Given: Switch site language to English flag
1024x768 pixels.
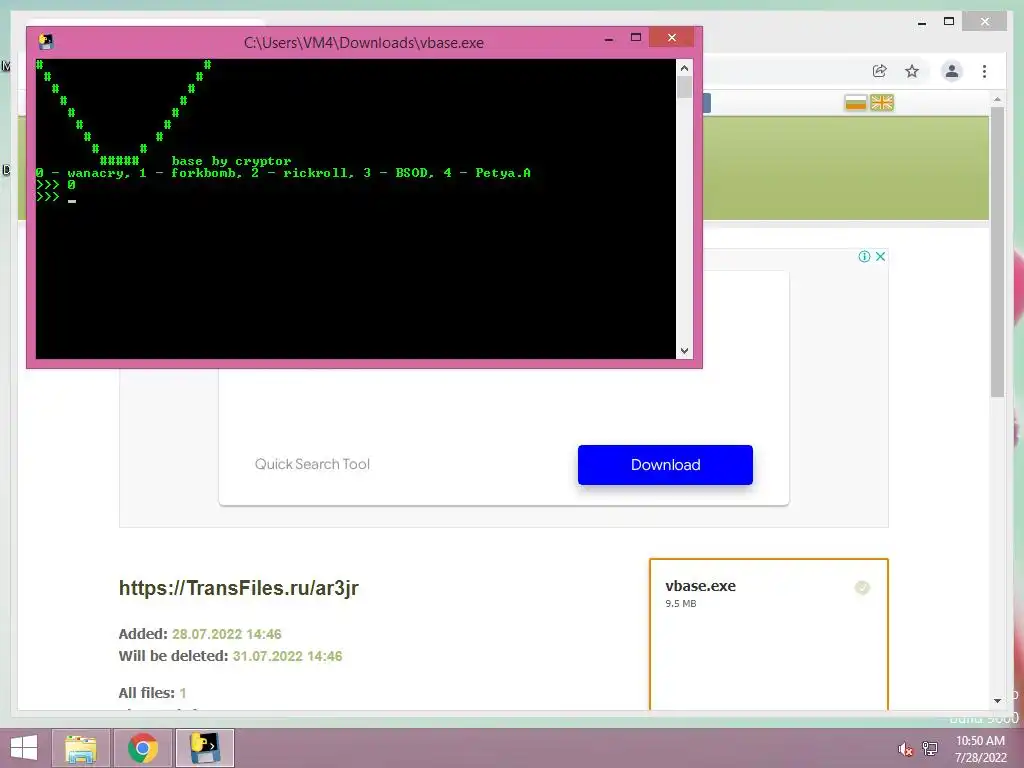Looking at the screenshot, I should point(882,103).
